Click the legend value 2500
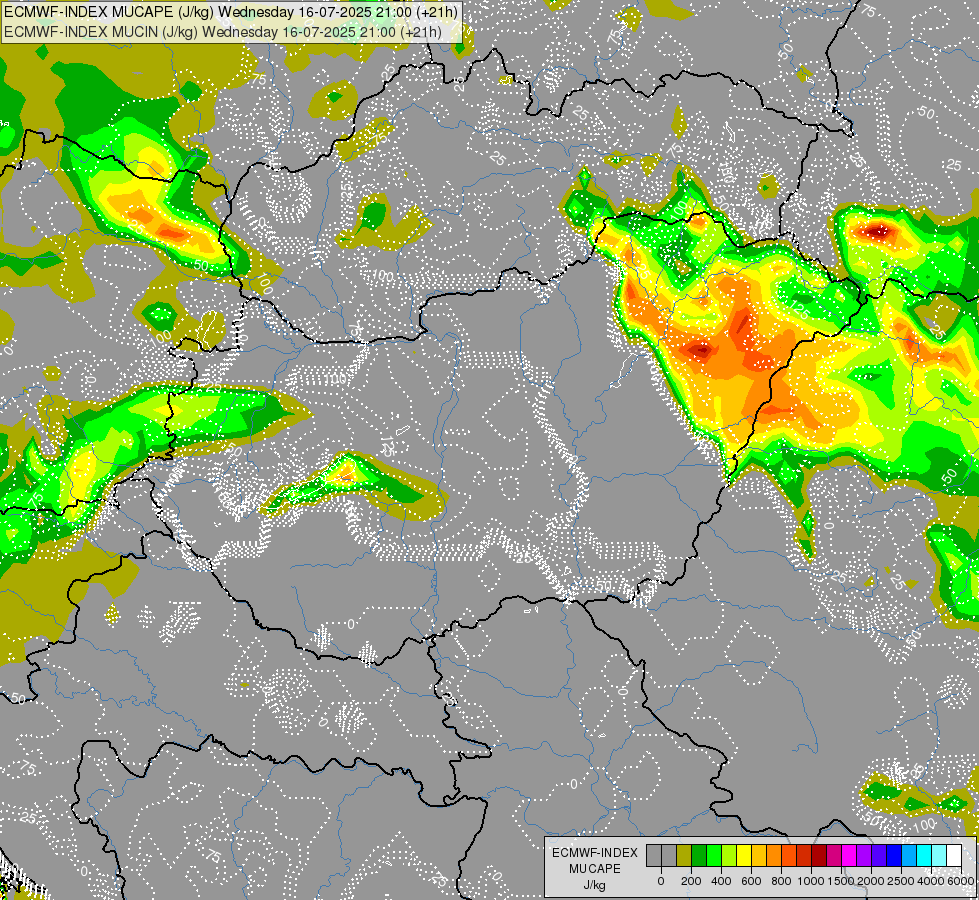 [x=901, y=881]
